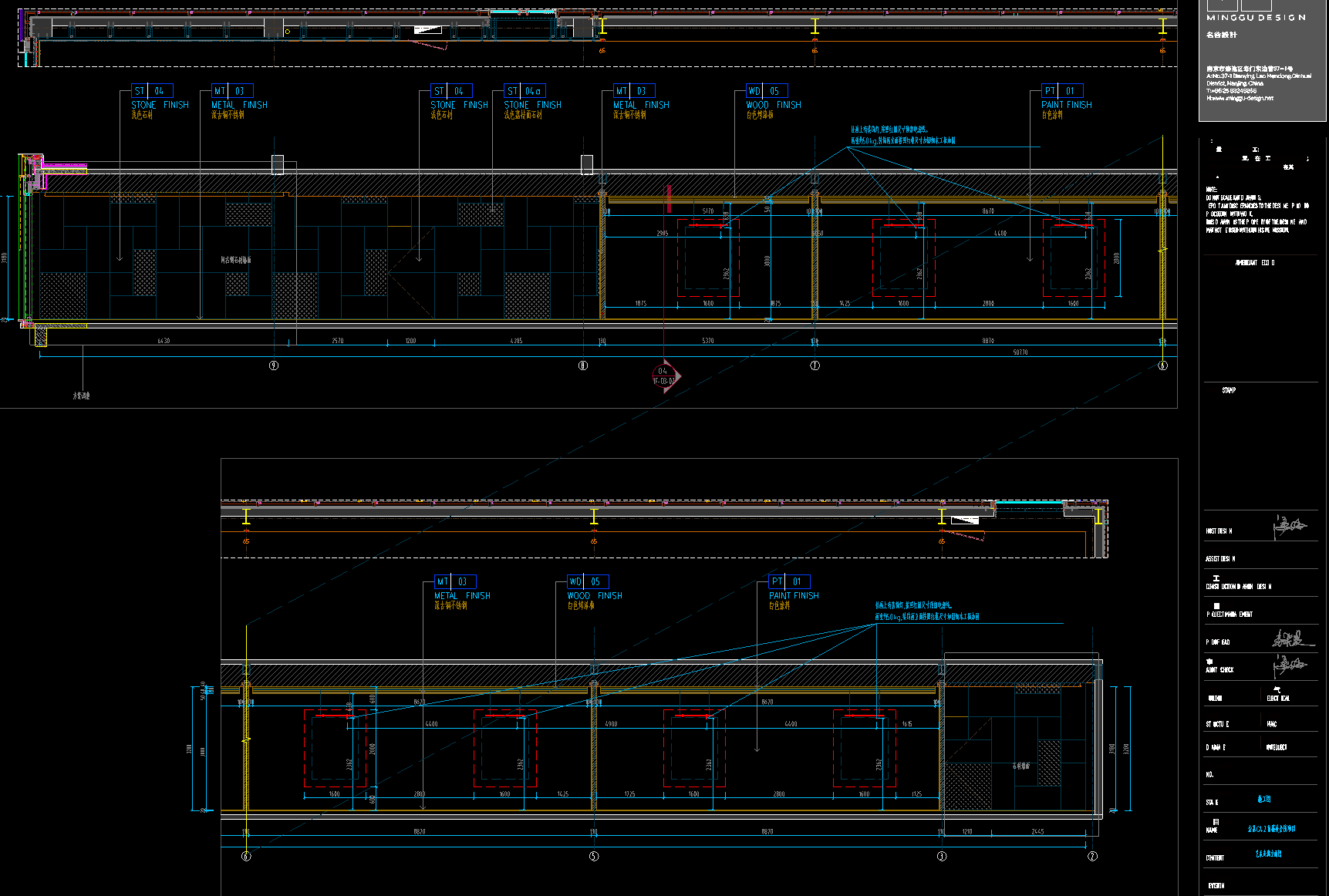Click the 2445 dimension text
Image resolution: width=1329 pixels, height=896 pixels.
tap(1037, 832)
